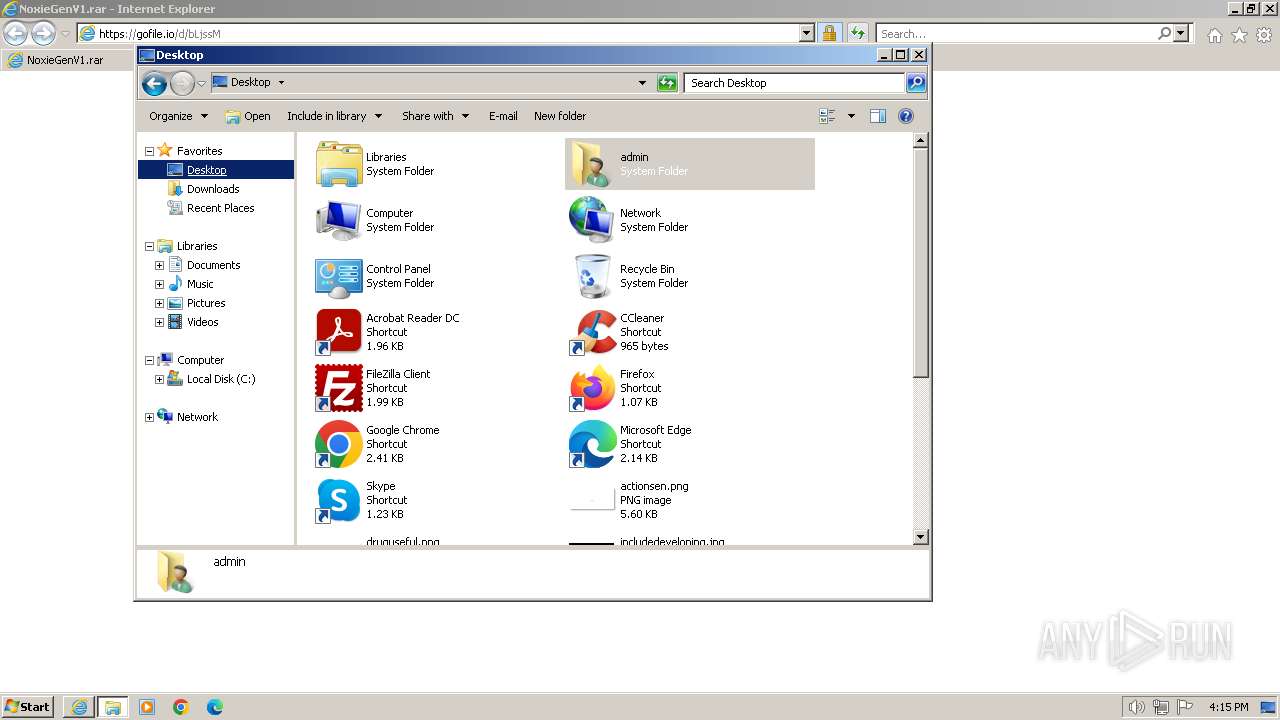1280x720 pixels.
Task: Select the Recycle Bin icon
Action: coord(593,275)
